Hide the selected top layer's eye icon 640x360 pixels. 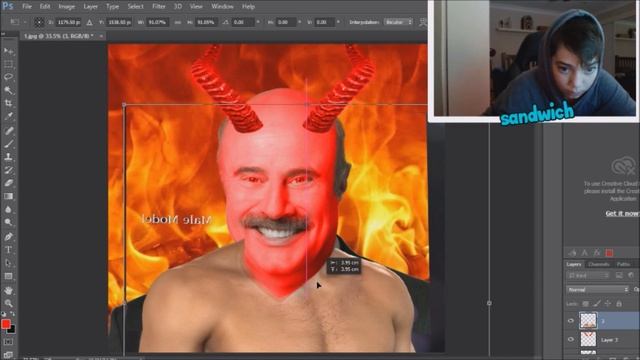pyautogui.click(x=571, y=321)
